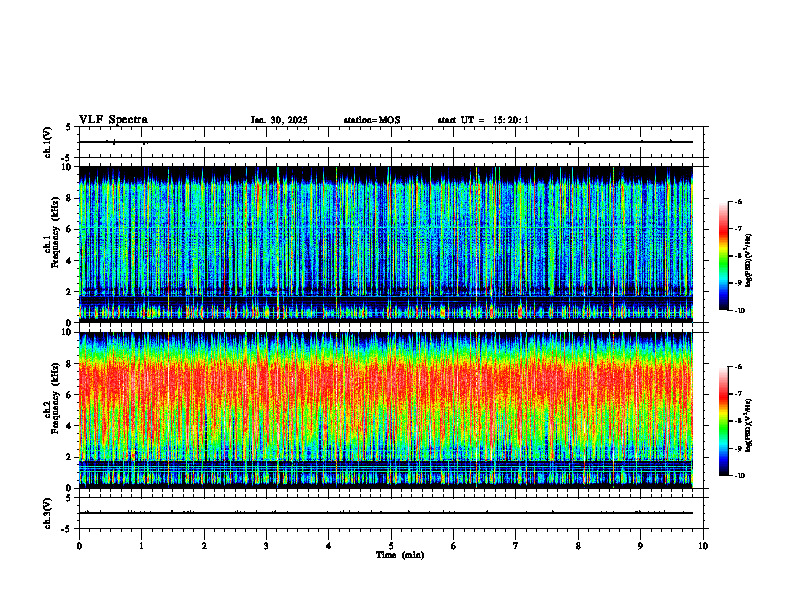Viewport: 792px width, 612px height.
Task: Click the "6" kHz tick on ch.2 axis
Action: [70, 395]
